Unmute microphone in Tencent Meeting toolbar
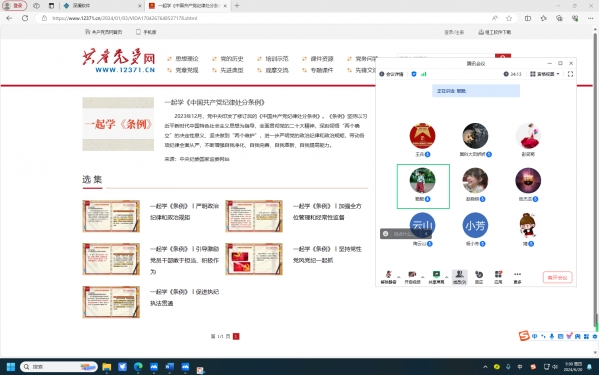This screenshot has height=375, width=599. click(389, 277)
